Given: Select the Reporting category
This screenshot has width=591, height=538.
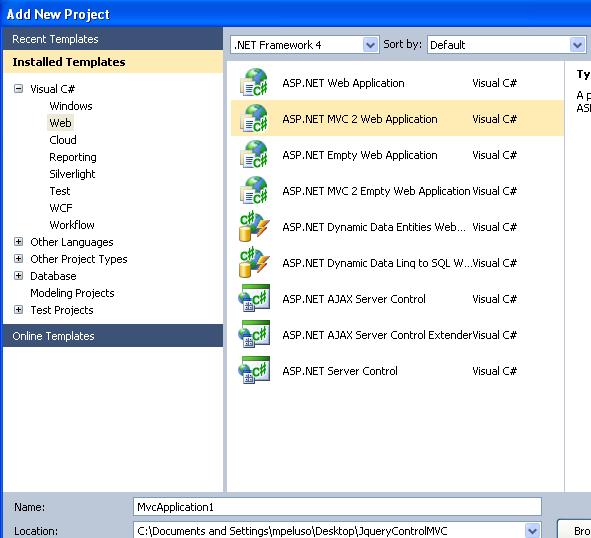Looking at the screenshot, I should tap(73, 157).
